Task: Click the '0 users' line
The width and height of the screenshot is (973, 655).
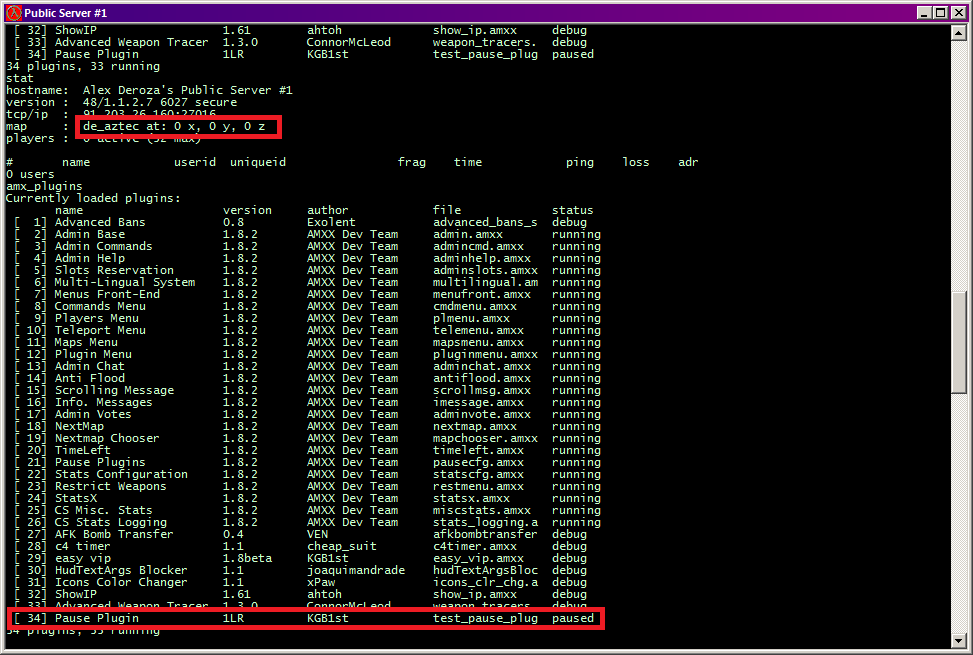Action: [x=30, y=174]
